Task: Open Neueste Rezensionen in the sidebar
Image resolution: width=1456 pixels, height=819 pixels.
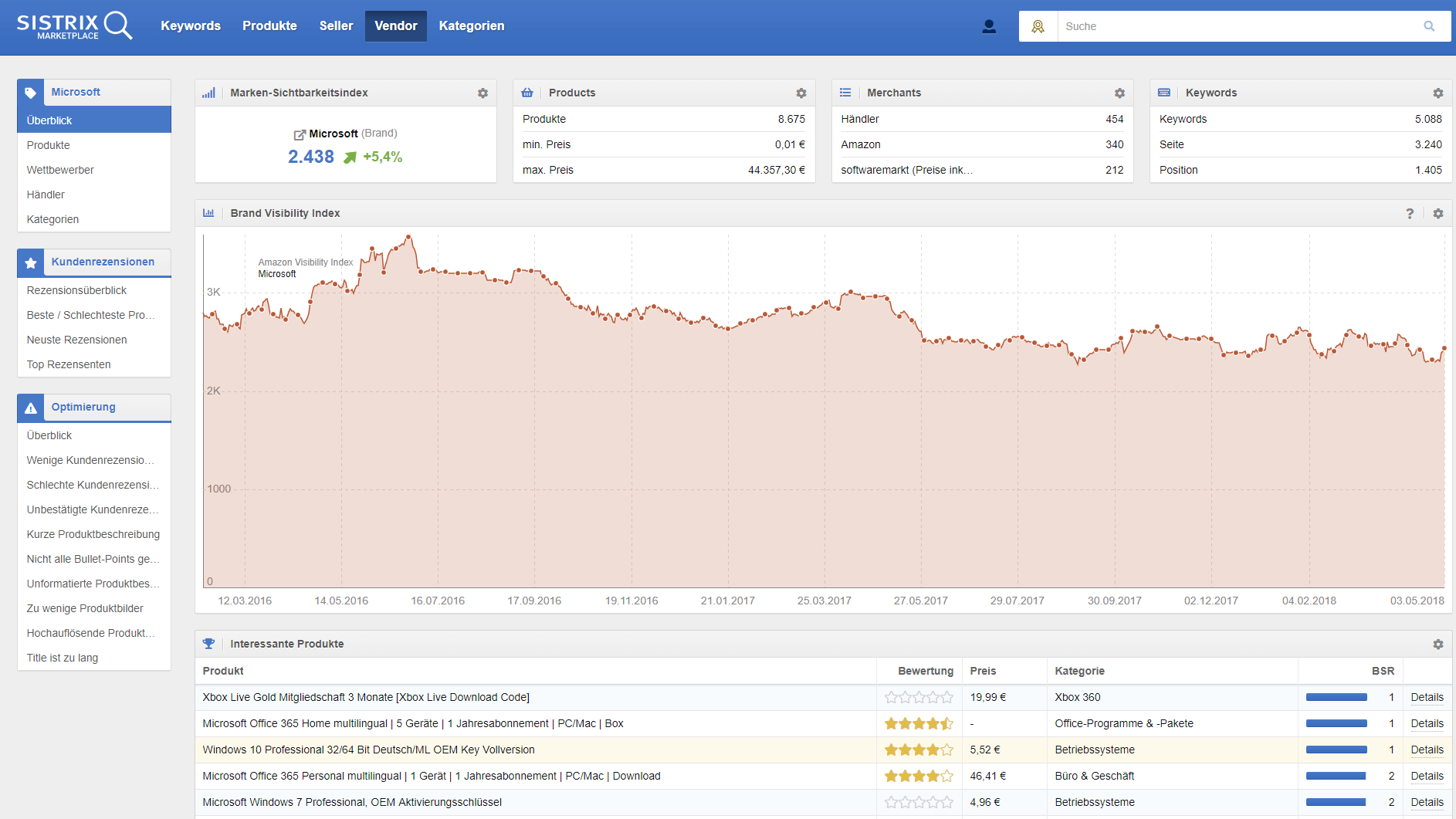Action: tap(76, 340)
